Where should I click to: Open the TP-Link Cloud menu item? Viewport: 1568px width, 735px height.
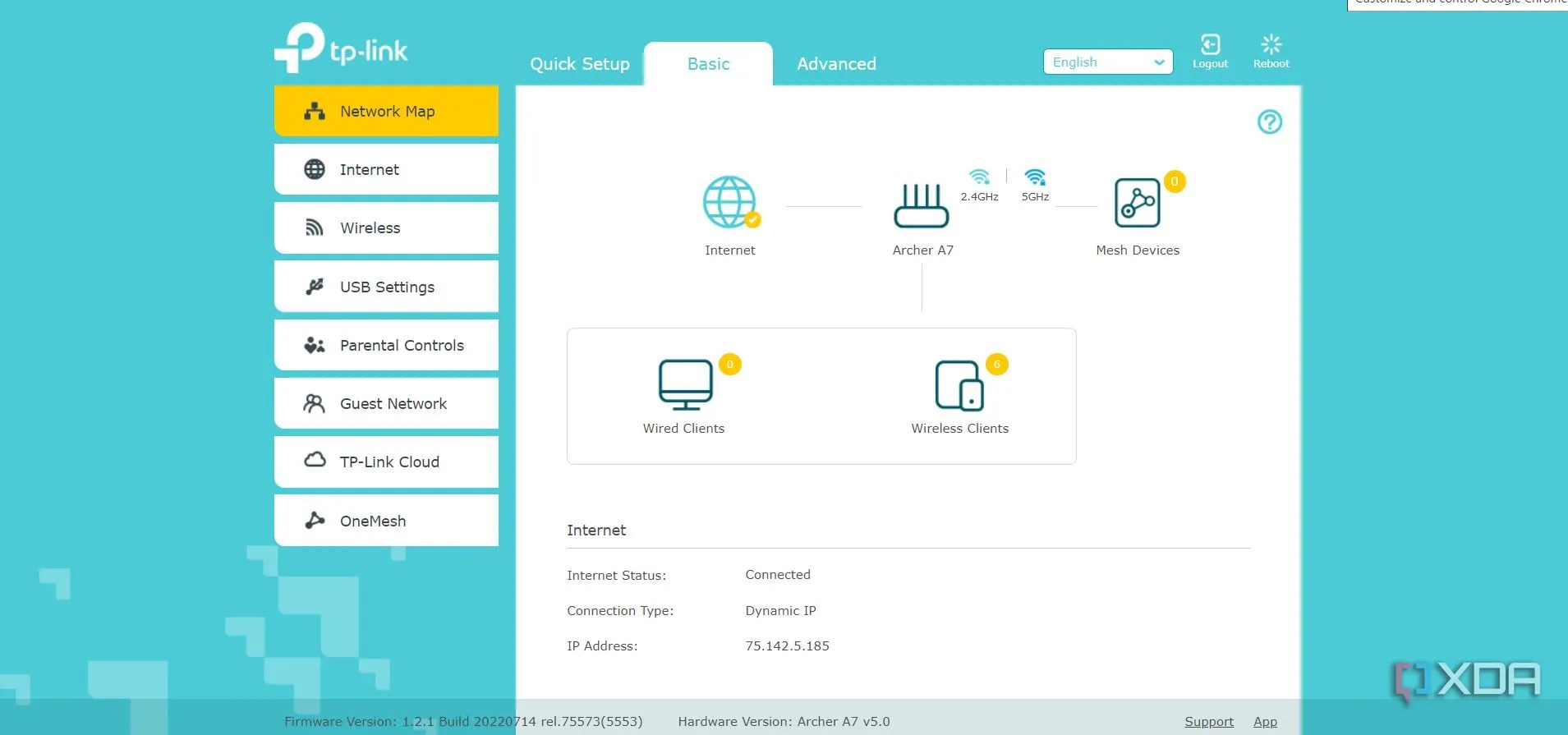click(386, 462)
